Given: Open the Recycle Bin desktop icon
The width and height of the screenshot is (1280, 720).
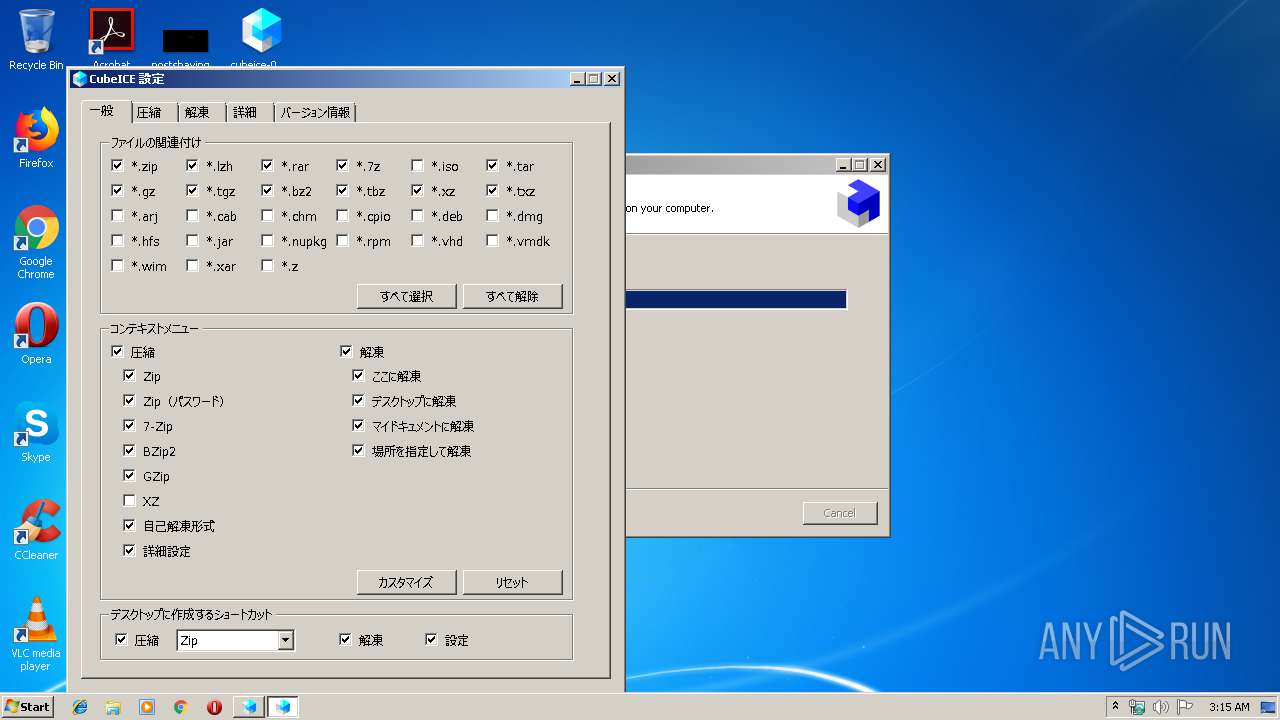Looking at the screenshot, I should pos(36,40).
